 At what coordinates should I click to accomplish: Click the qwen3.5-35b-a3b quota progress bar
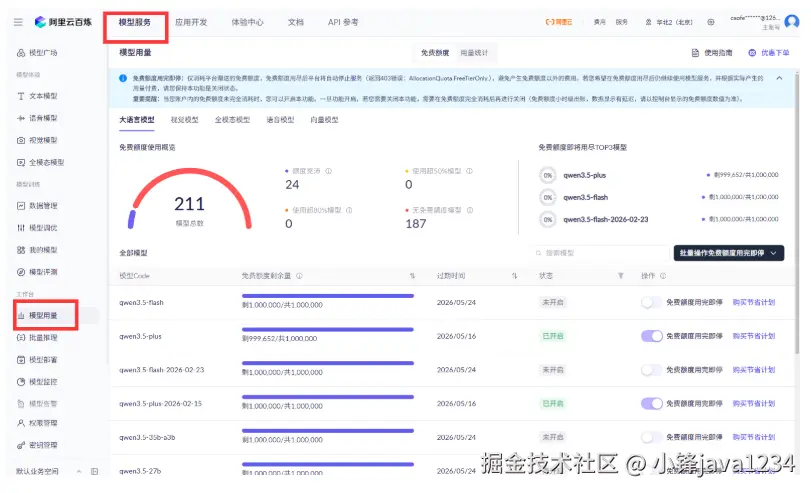coord(328,430)
